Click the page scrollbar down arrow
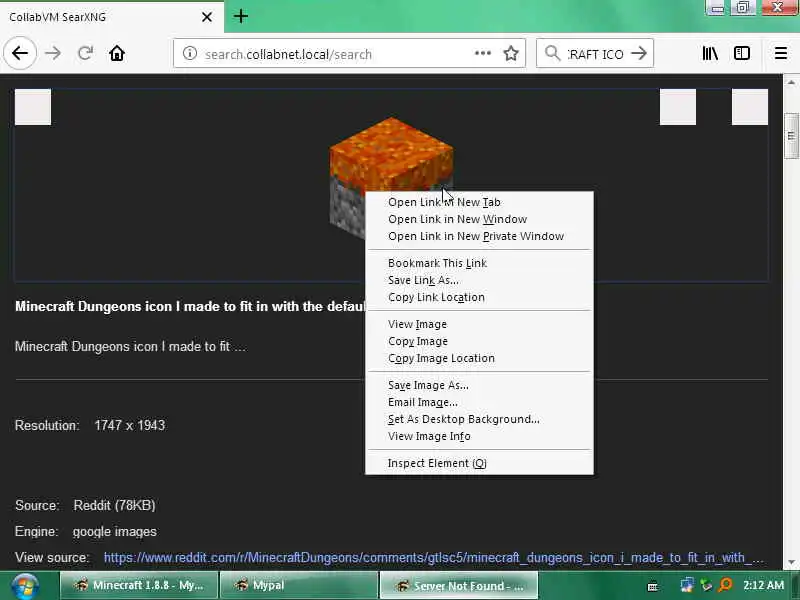The height and width of the screenshot is (600, 800). pyautogui.click(x=791, y=562)
